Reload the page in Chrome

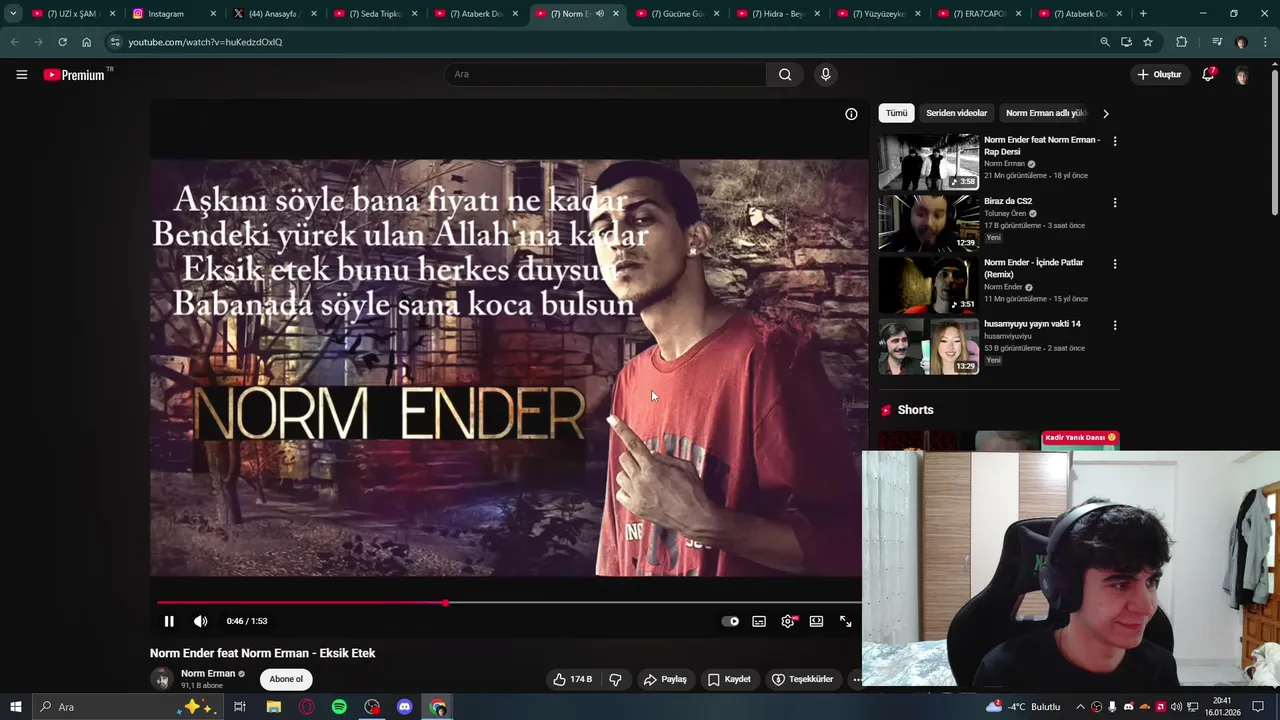click(62, 42)
